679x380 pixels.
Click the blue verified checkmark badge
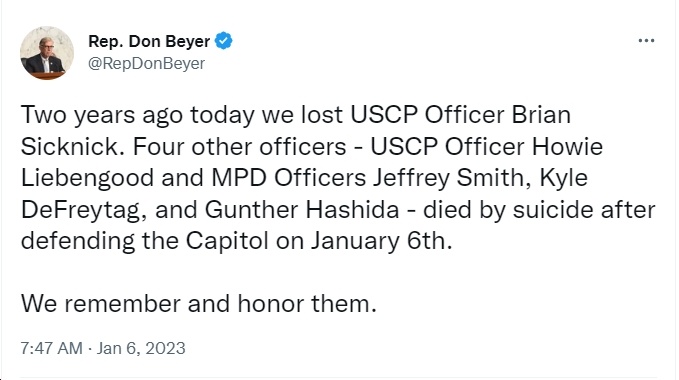223,41
